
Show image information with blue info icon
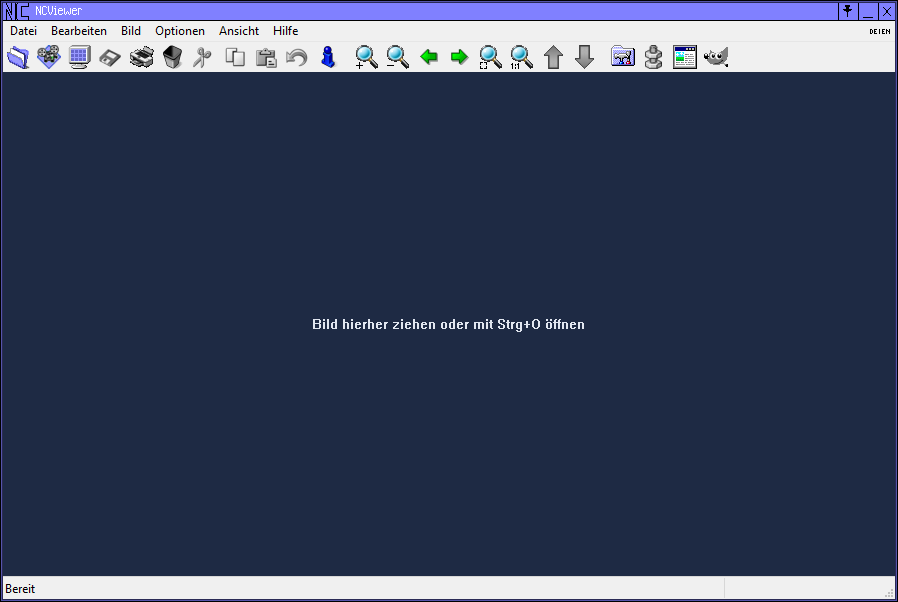coord(328,57)
